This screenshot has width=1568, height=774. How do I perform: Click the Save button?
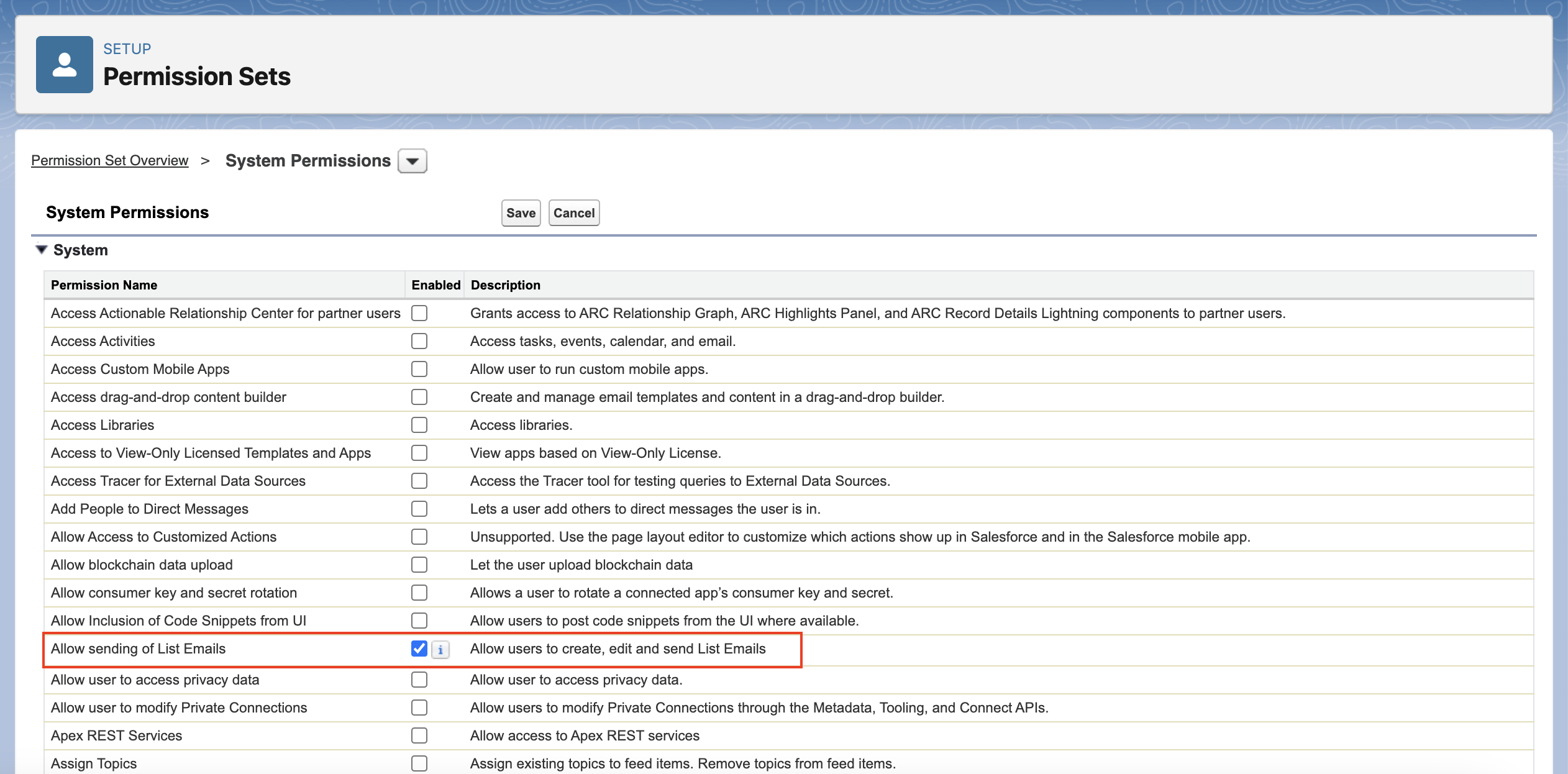click(521, 213)
